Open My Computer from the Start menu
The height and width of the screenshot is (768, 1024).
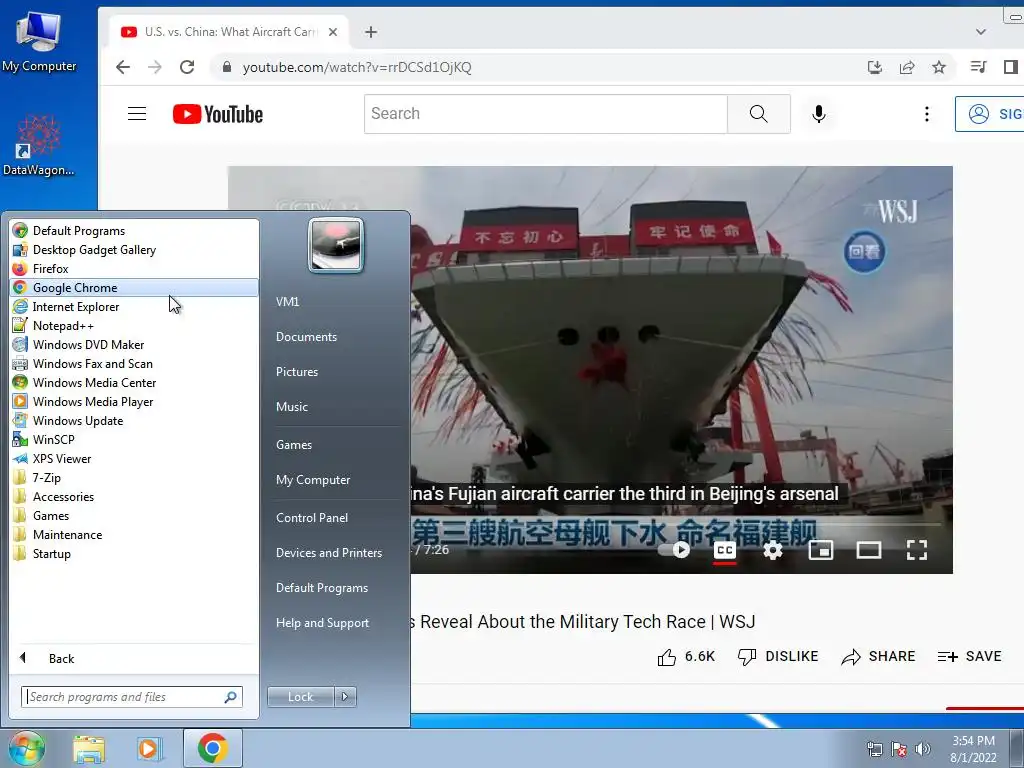(x=313, y=480)
